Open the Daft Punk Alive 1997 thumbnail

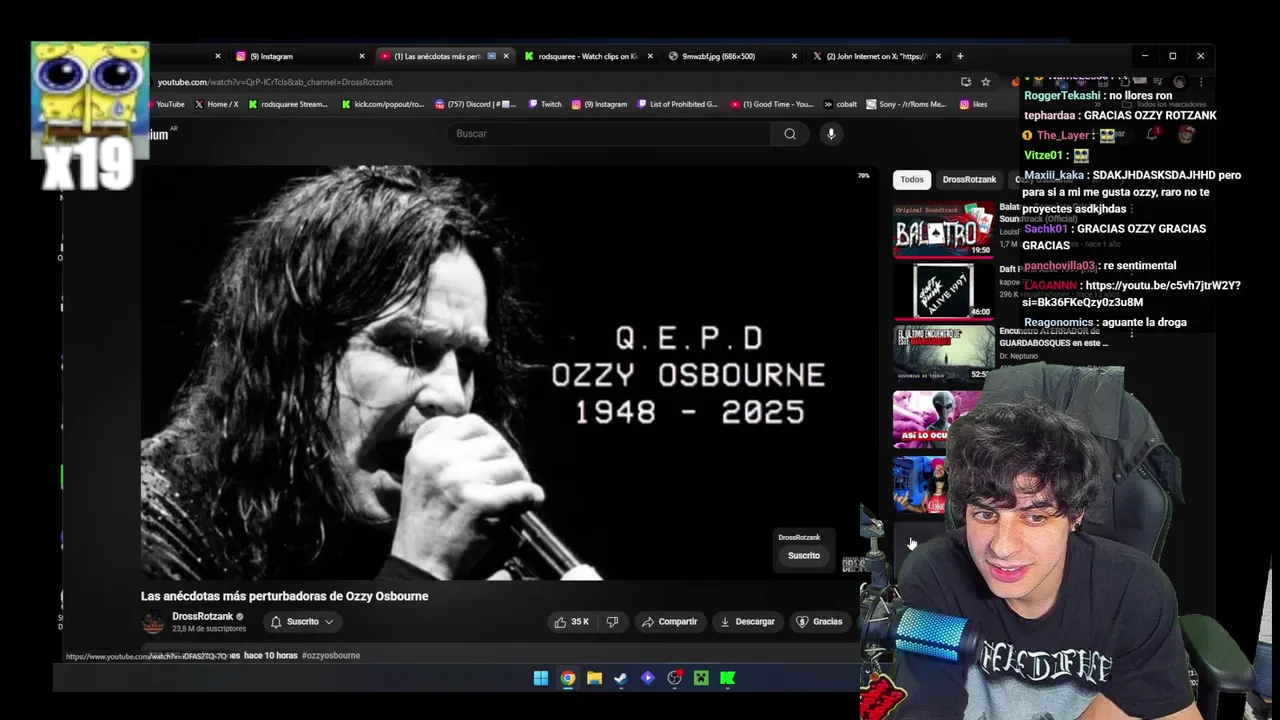click(x=944, y=291)
